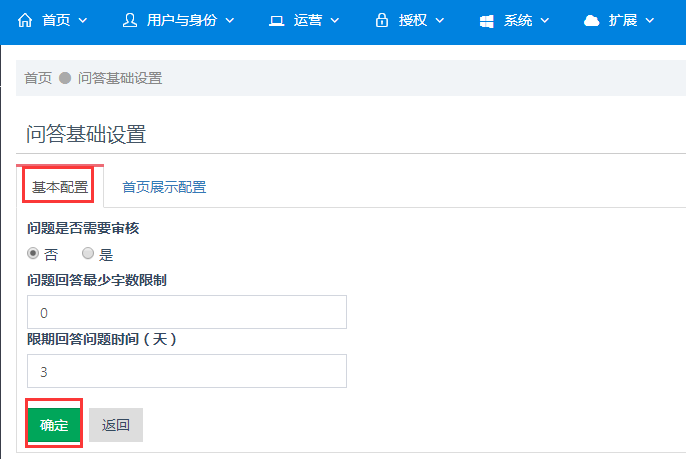Click the windows-grid icon beside 系统
The height and width of the screenshot is (459, 686).
(486, 21)
